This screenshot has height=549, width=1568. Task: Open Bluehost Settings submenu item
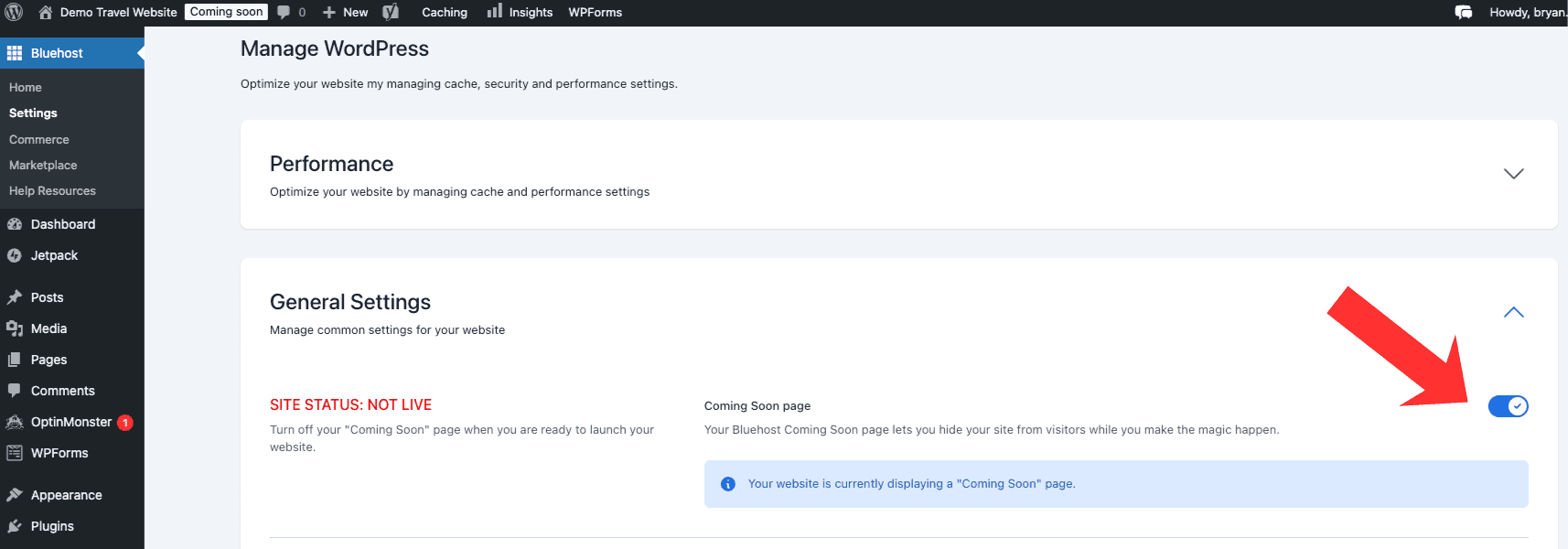33,113
